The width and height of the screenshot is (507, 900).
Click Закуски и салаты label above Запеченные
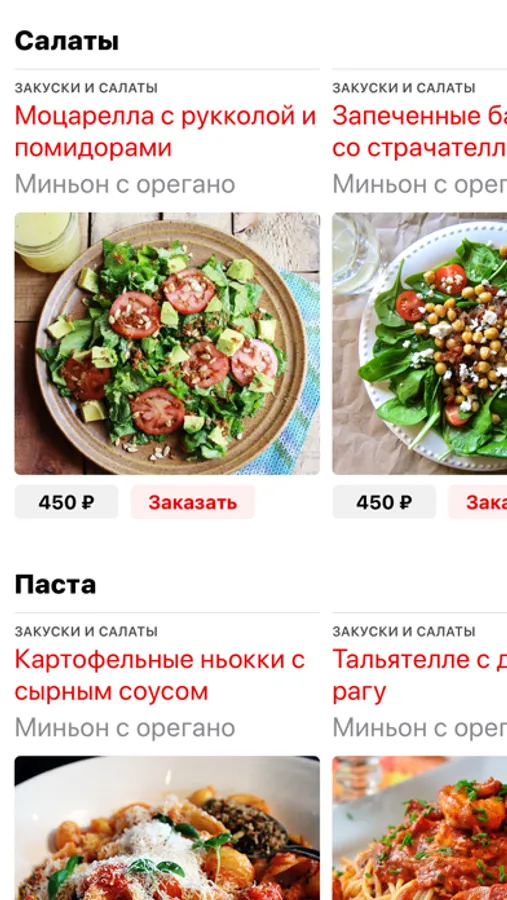(404, 88)
